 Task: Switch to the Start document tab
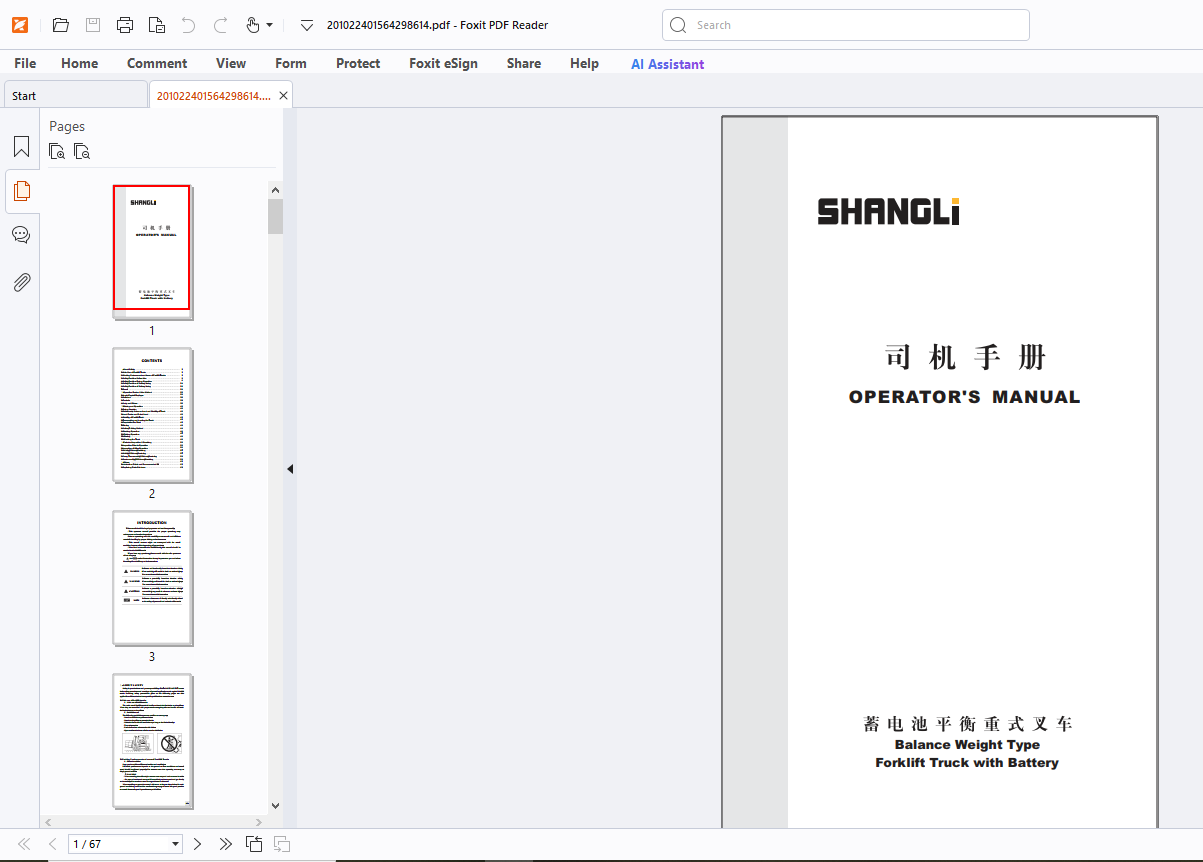click(76, 96)
